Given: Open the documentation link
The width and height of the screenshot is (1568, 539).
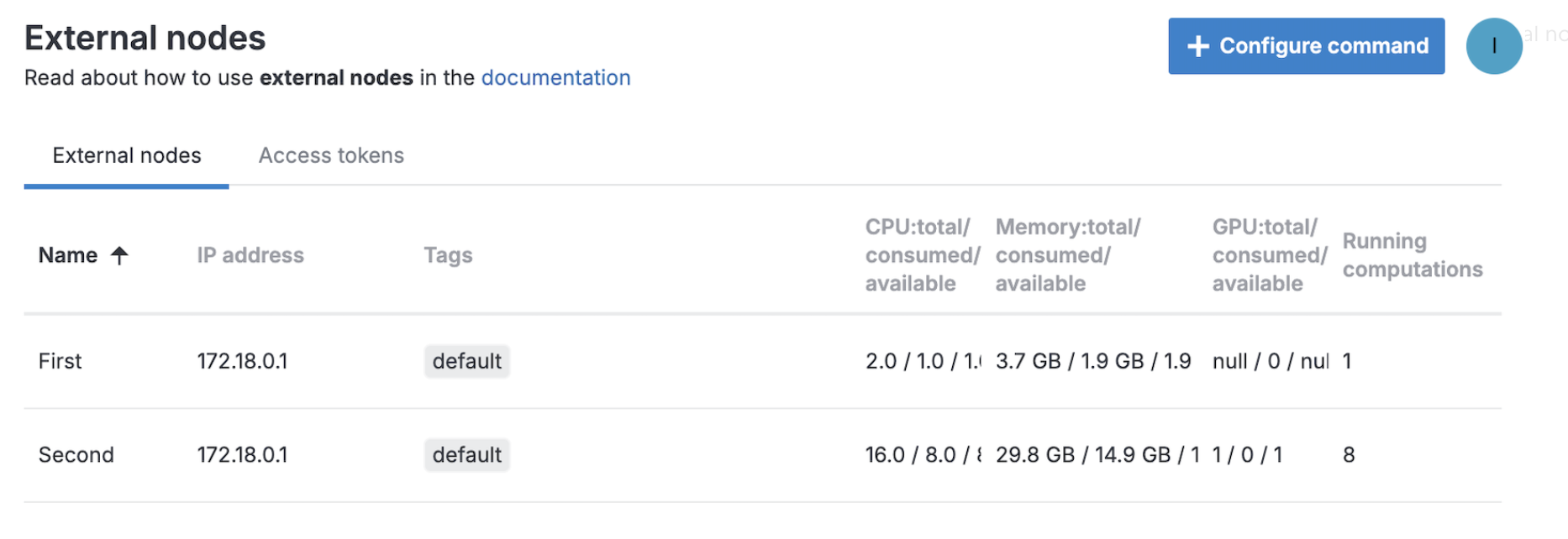Looking at the screenshot, I should [x=555, y=77].
